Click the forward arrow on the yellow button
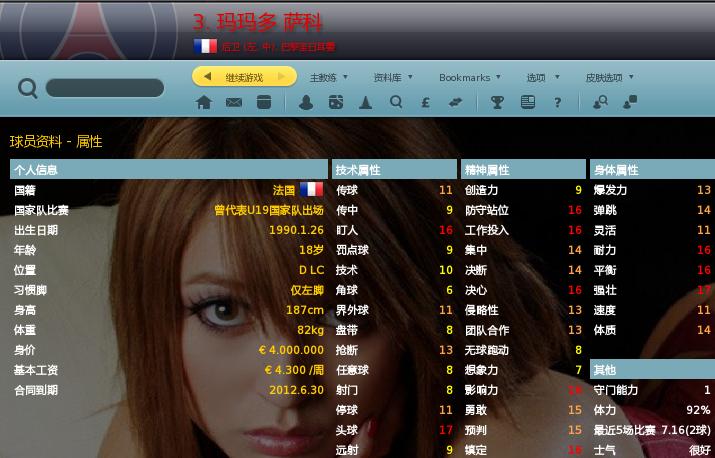Screen dimensions: 715x458 pyautogui.click(x=282, y=77)
